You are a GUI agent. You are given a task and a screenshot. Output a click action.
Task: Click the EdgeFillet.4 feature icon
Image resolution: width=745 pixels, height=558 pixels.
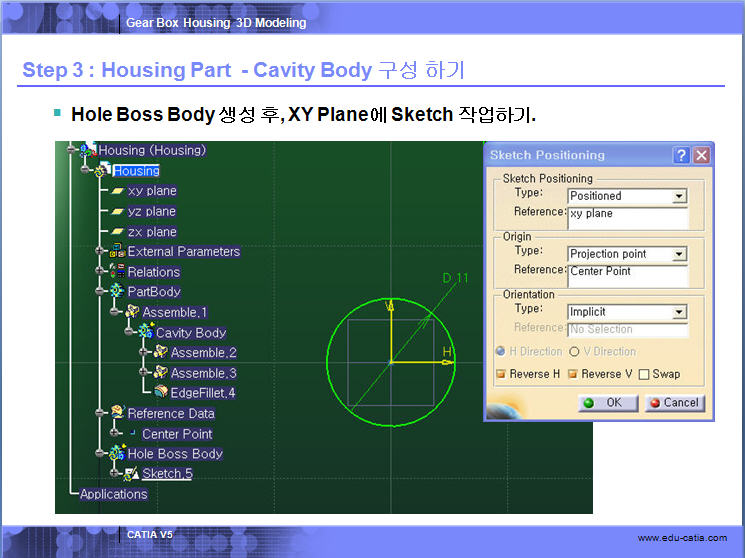pos(160,393)
